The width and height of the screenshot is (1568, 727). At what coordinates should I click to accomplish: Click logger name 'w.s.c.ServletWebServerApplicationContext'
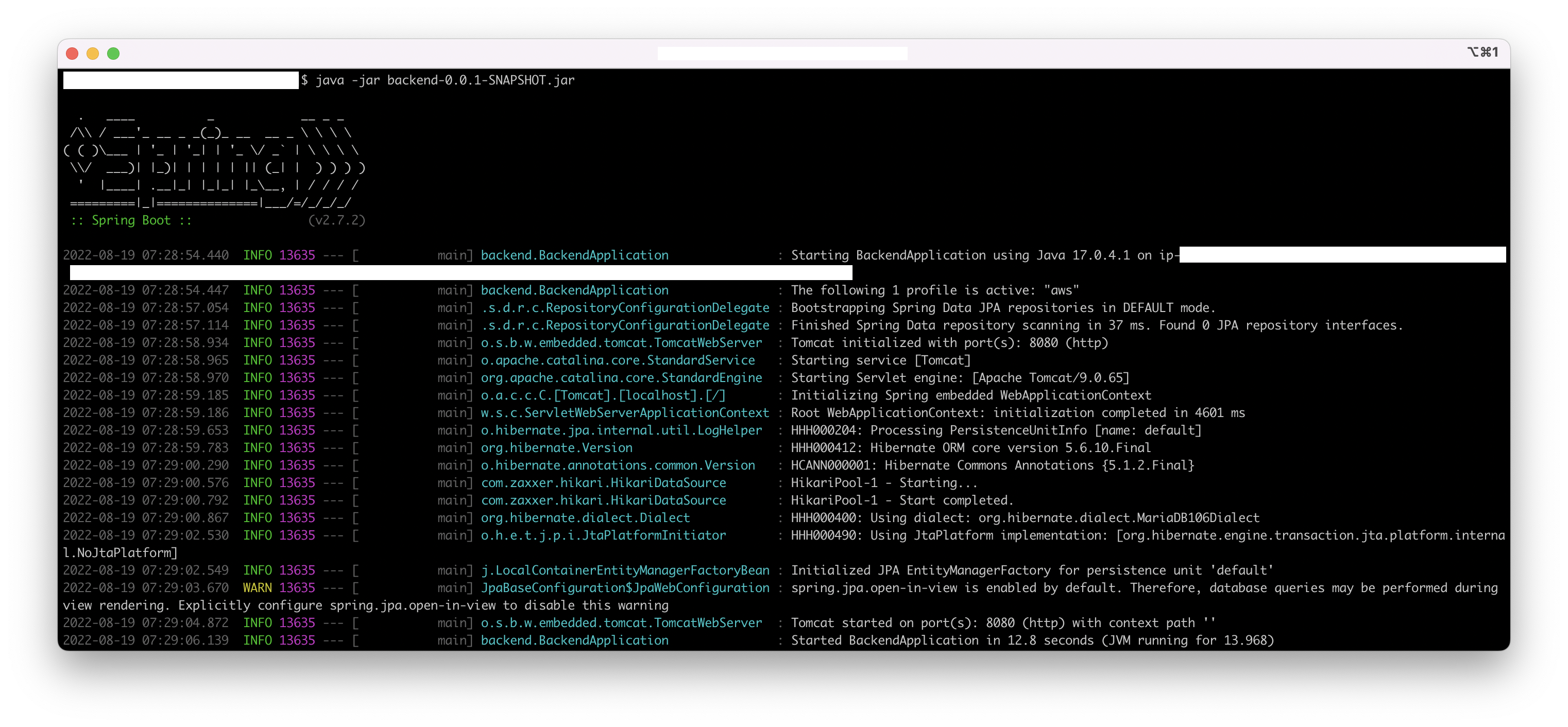625,413
